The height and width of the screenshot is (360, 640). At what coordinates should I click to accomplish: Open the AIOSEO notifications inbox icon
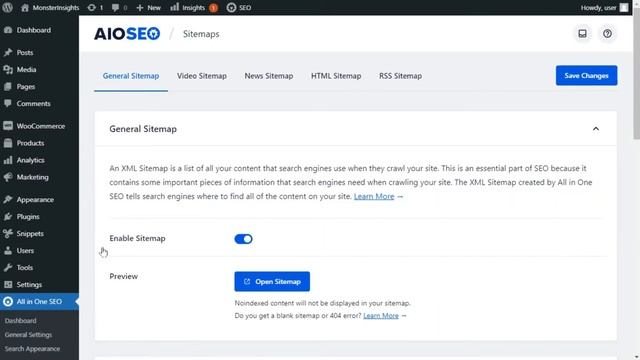[x=582, y=33]
